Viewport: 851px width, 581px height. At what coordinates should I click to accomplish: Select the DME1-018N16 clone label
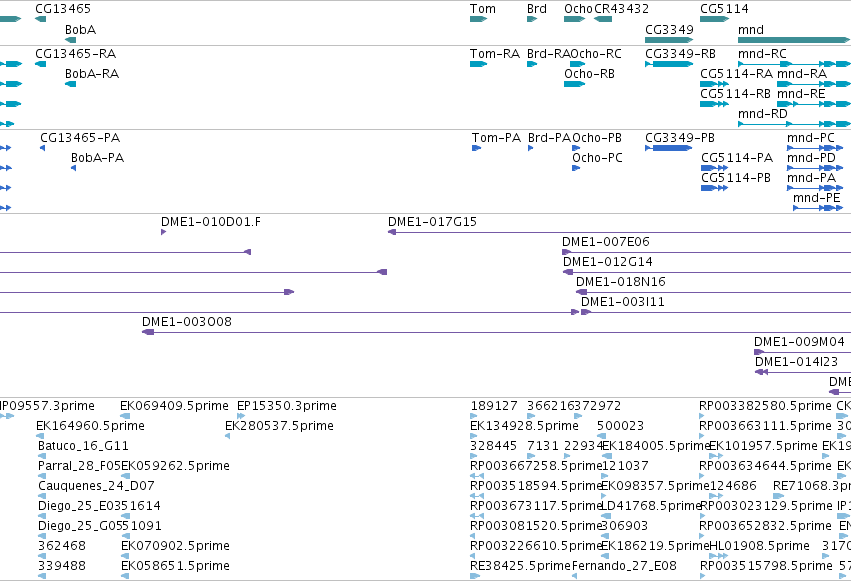tap(621, 282)
